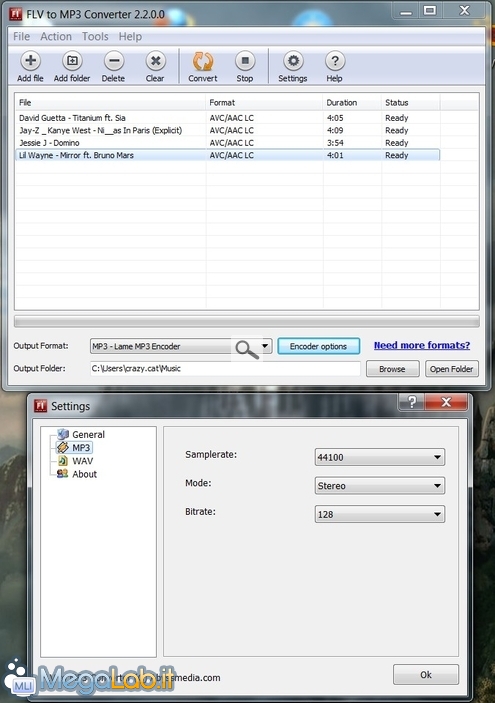
Task: Open the Tools menu
Action: [95, 36]
